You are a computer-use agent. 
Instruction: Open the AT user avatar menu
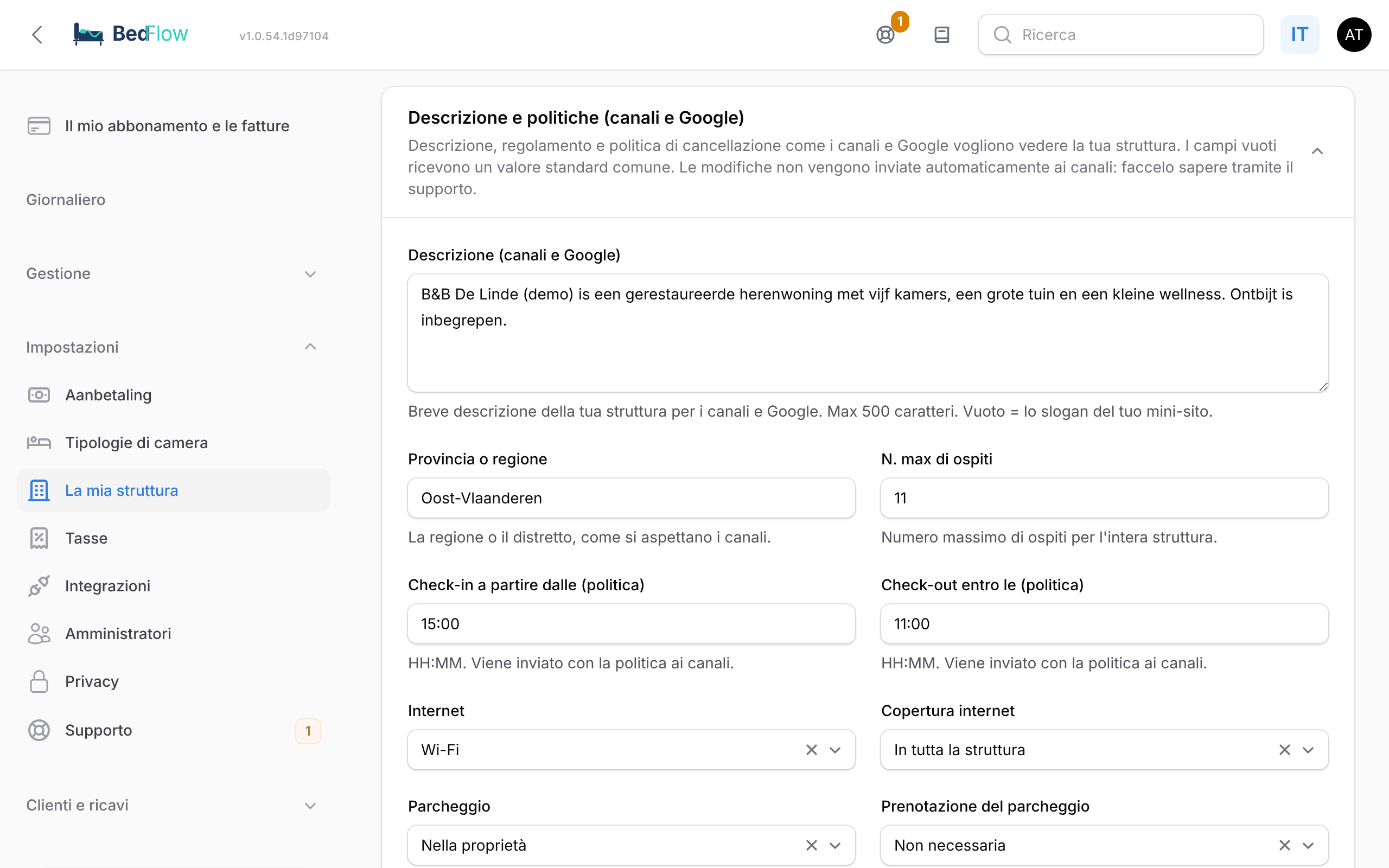pos(1353,35)
